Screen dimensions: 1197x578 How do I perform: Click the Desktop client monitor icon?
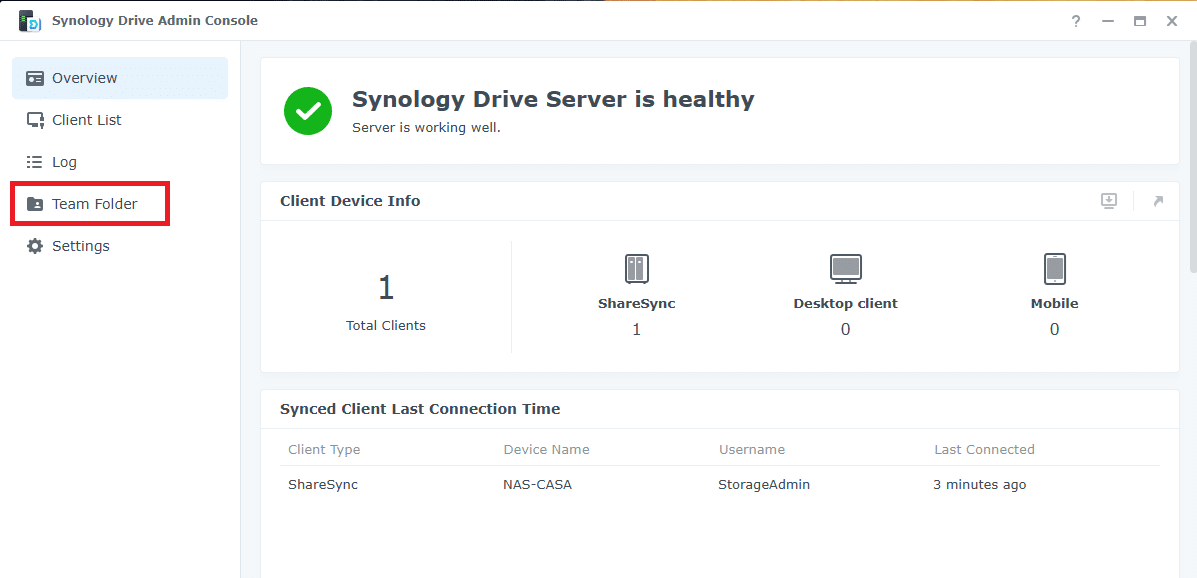[845, 269]
